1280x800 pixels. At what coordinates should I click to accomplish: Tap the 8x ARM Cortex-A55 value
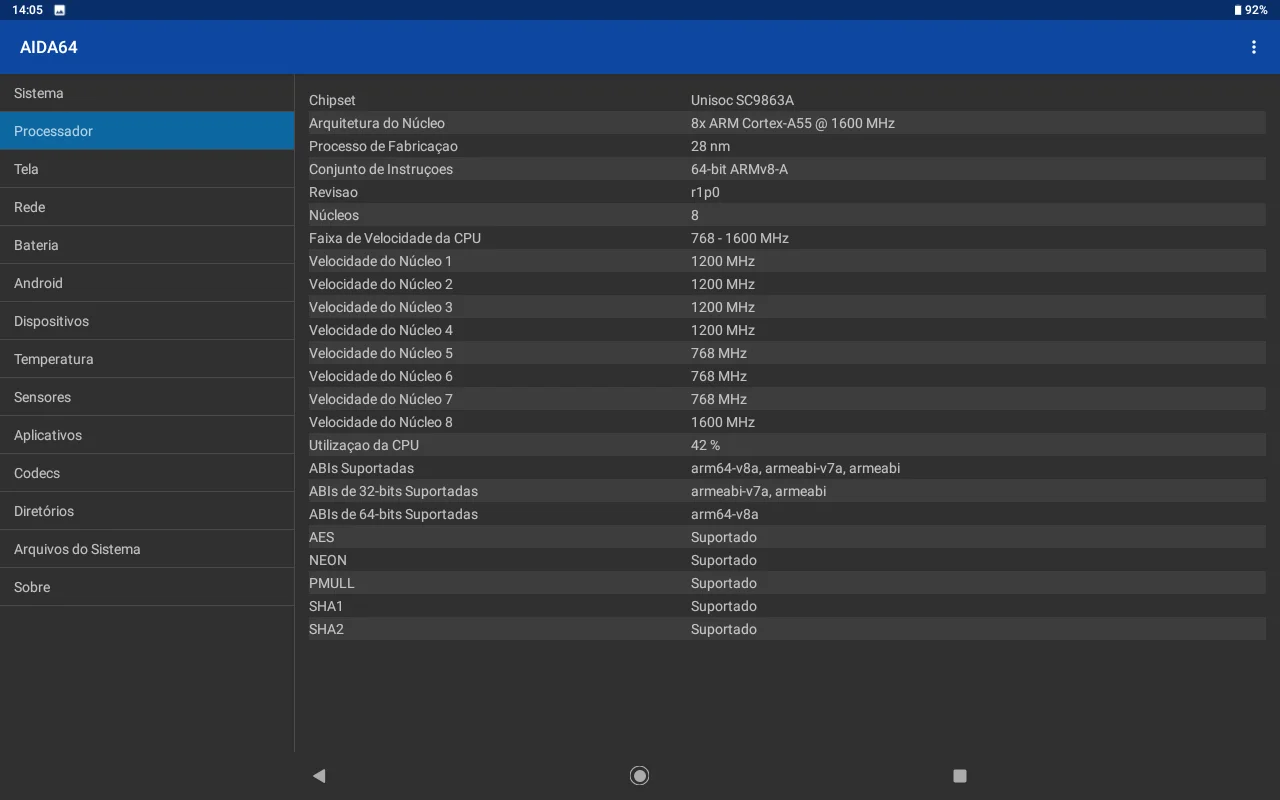[793, 123]
